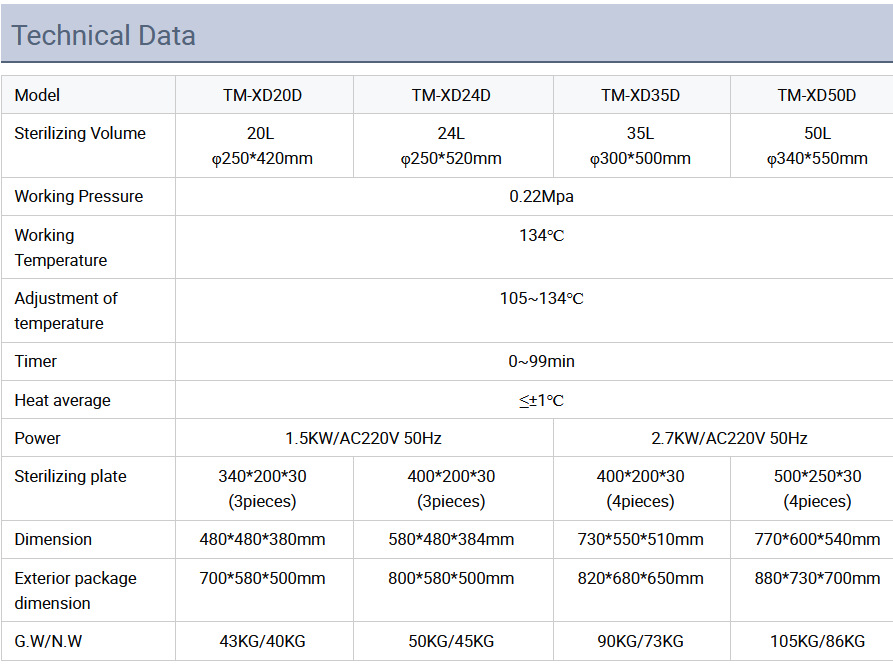Screen dimensions: 893x667
Task: Select the Model row label
Action: pos(37,95)
